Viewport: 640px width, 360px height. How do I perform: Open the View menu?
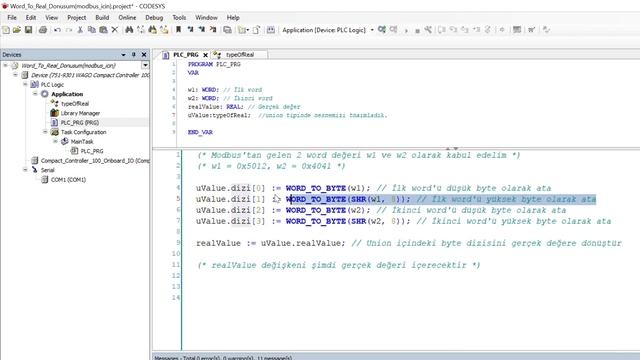[x=51, y=18]
